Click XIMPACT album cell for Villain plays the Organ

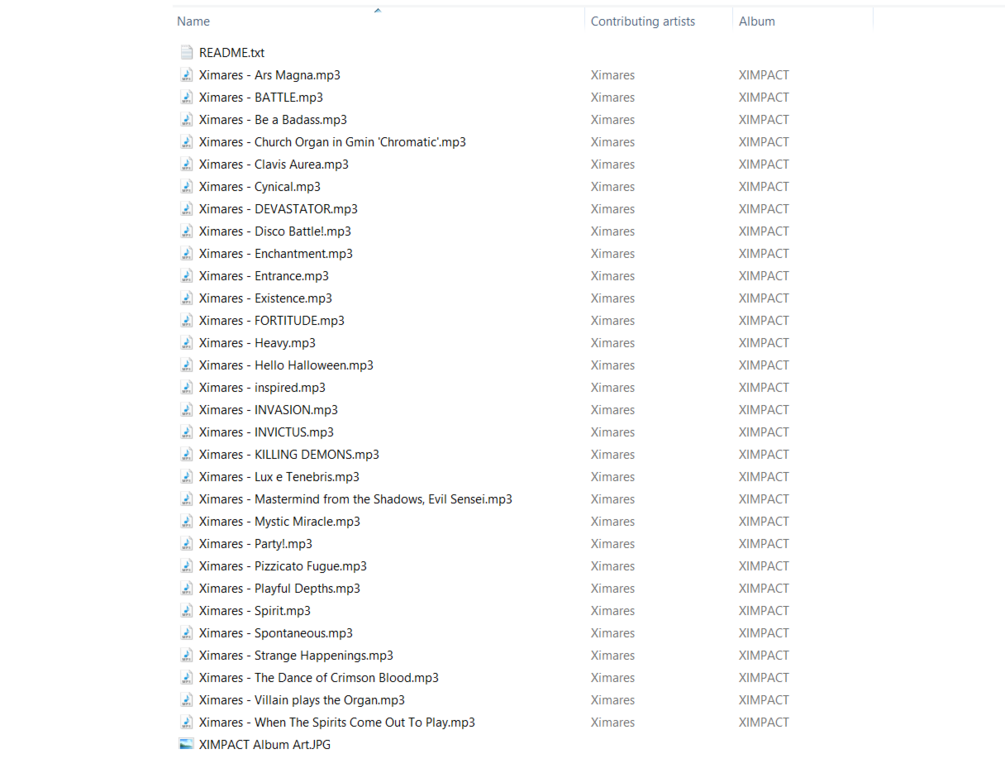point(764,700)
